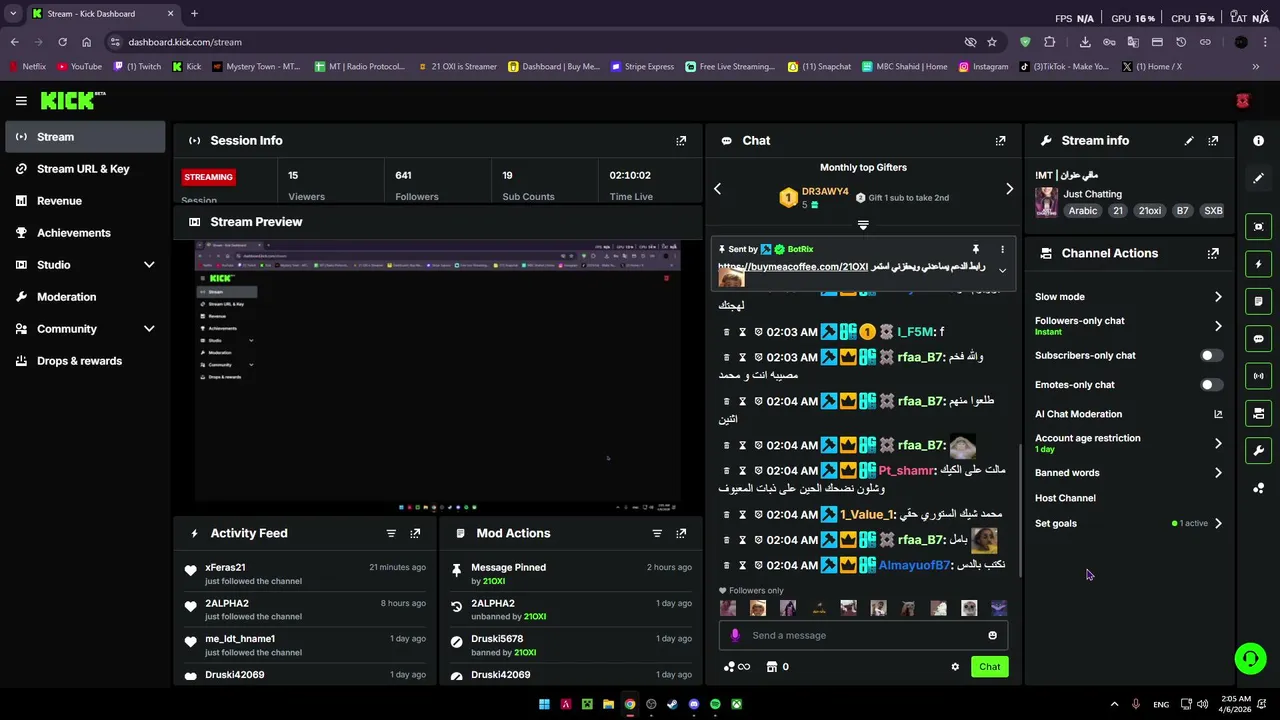Click the info icon in right sidebar

tap(1259, 141)
